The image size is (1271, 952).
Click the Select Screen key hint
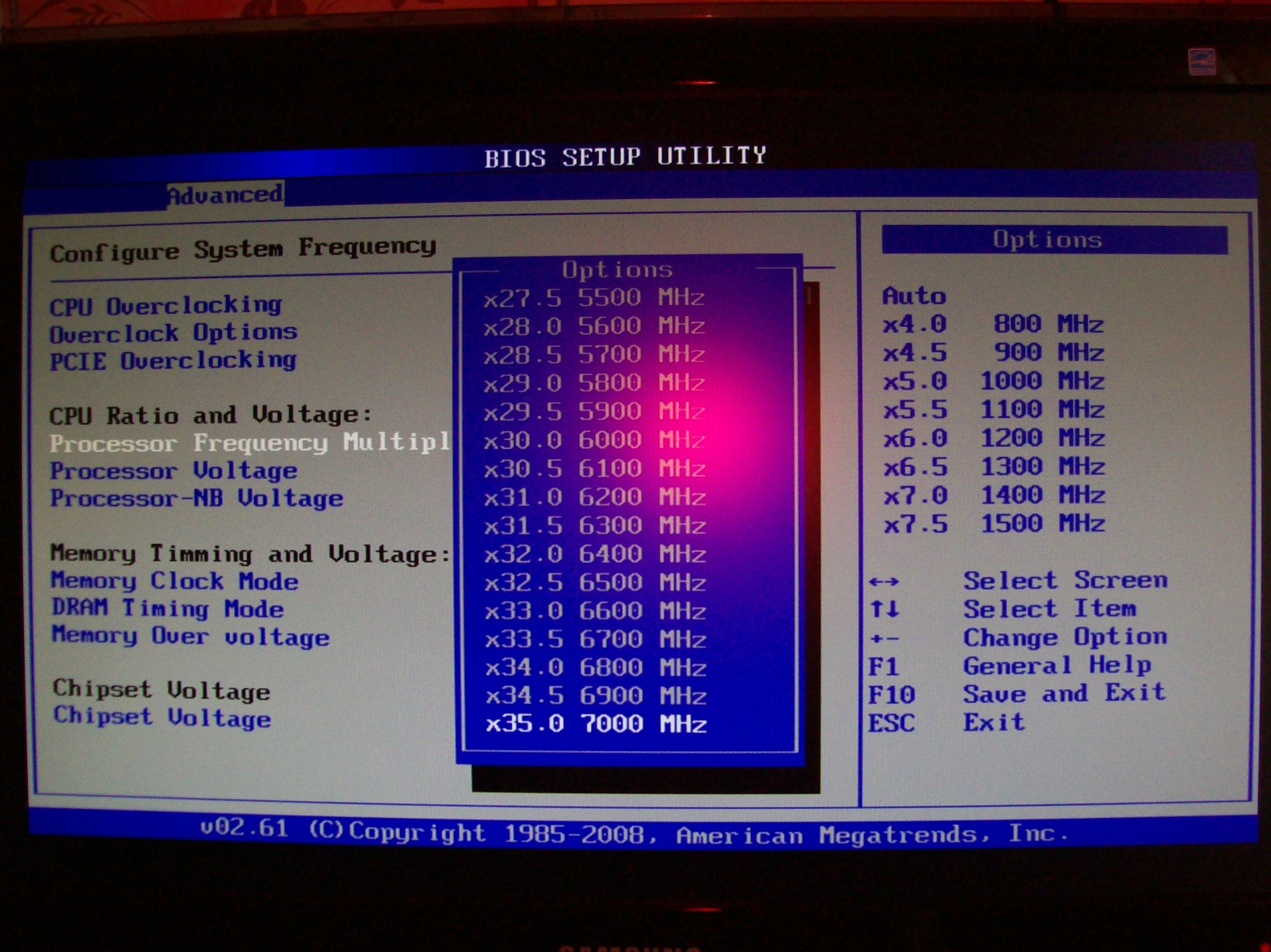click(1018, 580)
